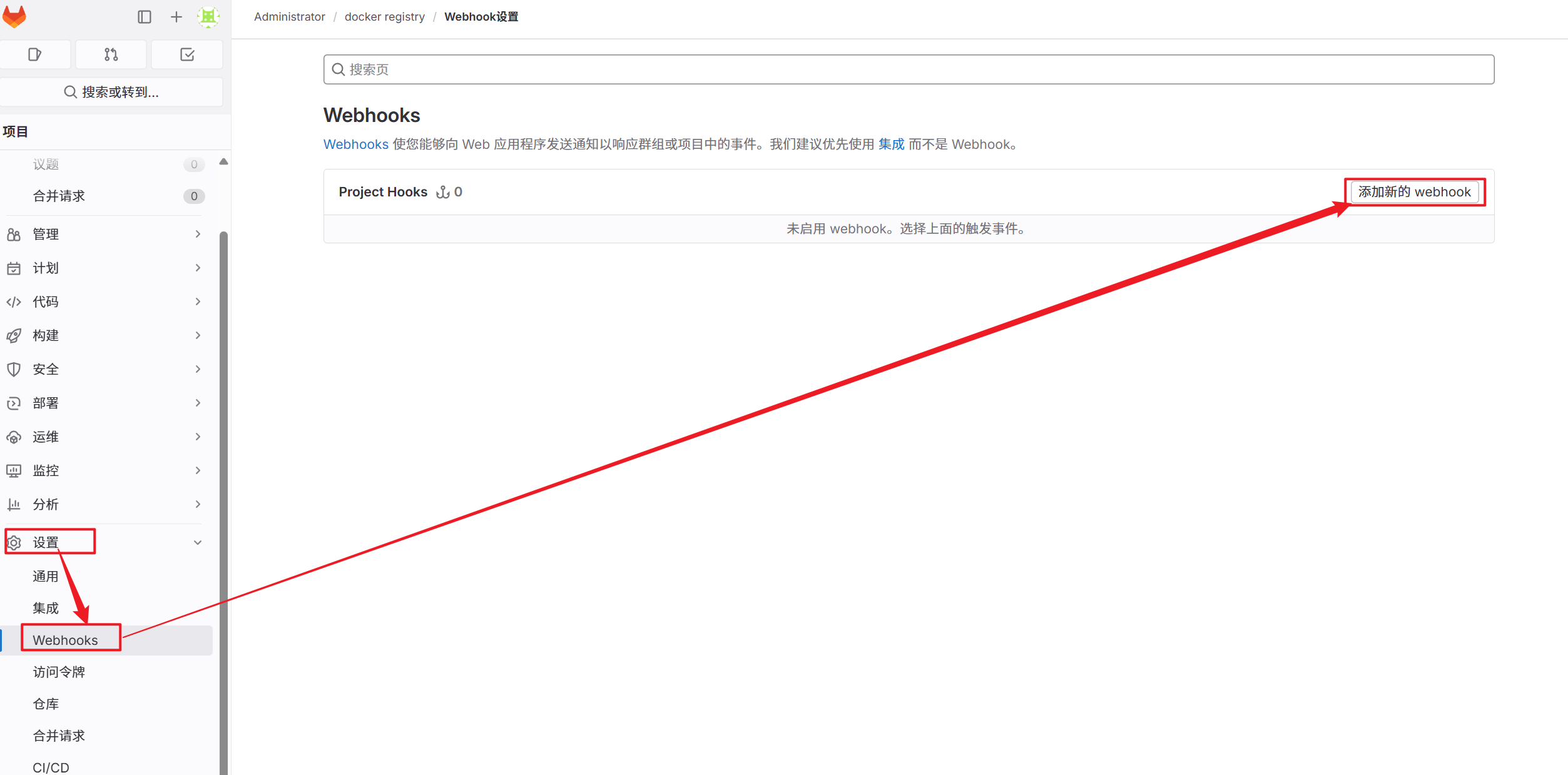Click the Settings gear icon
Image resolution: width=1568 pixels, height=775 pixels.
(x=14, y=542)
